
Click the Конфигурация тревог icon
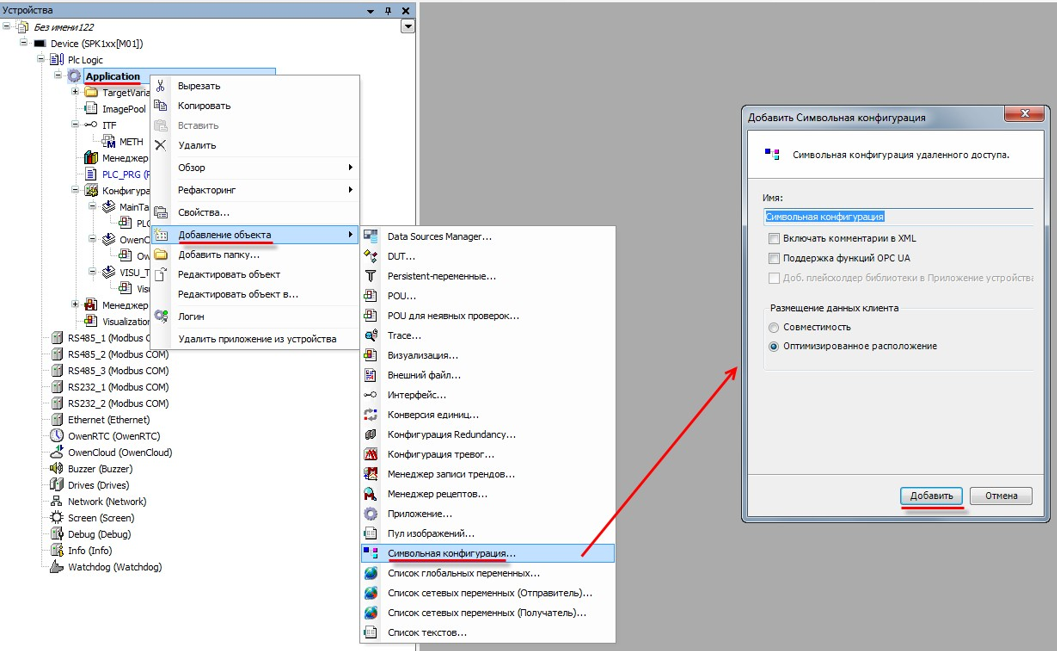tap(371, 454)
